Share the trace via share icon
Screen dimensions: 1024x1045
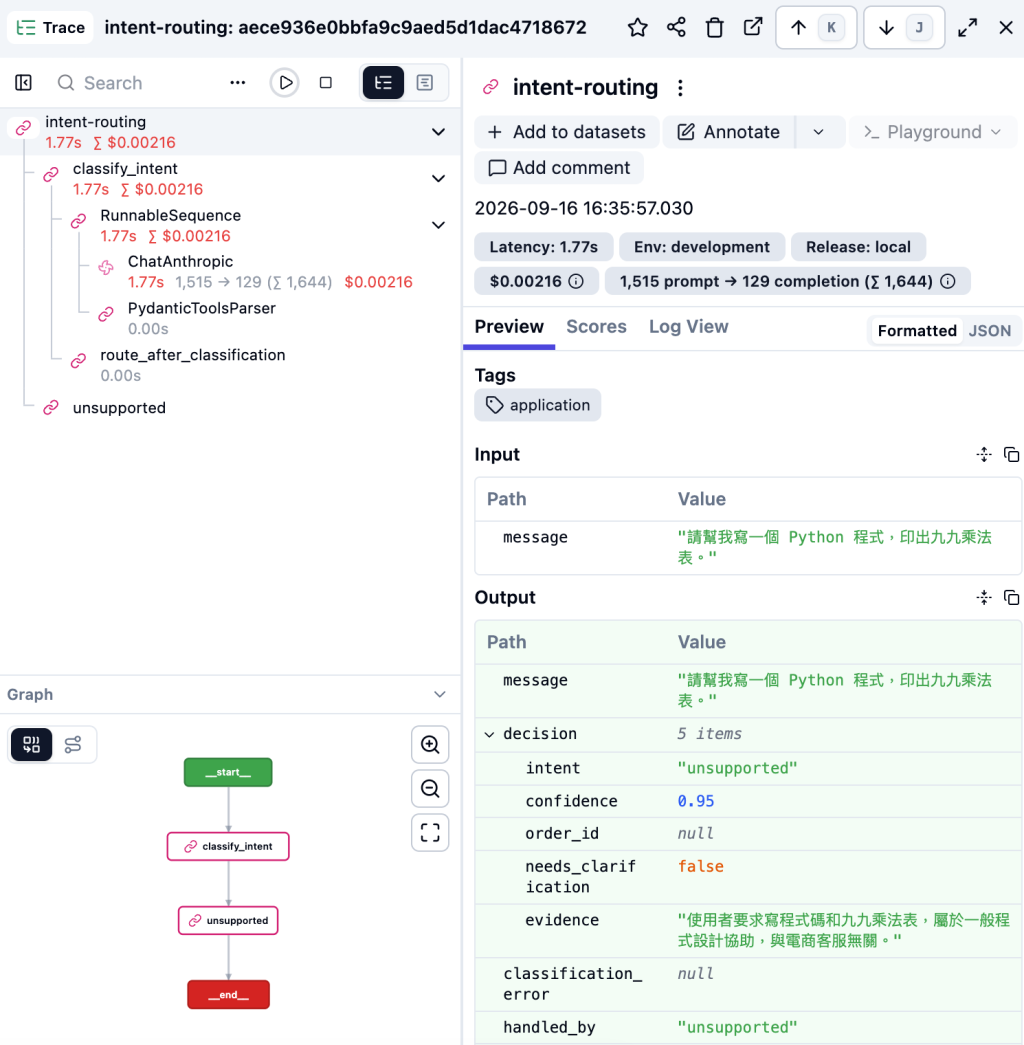point(676,27)
